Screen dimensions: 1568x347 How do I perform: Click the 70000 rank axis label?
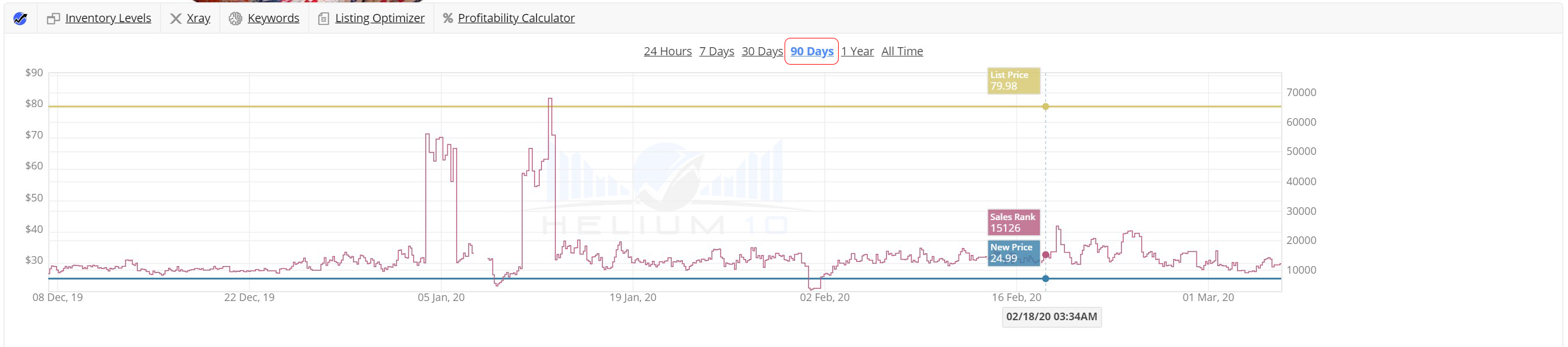(x=1302, y=93)
